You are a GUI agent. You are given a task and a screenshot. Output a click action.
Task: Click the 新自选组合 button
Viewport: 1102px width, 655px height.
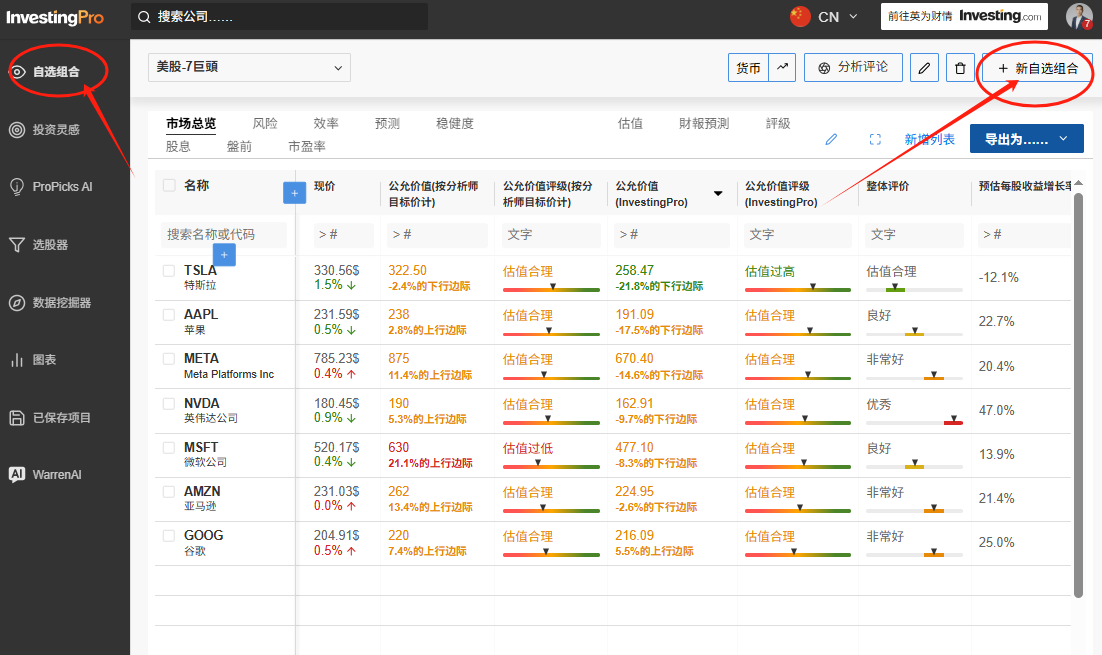coord(1037,68)
